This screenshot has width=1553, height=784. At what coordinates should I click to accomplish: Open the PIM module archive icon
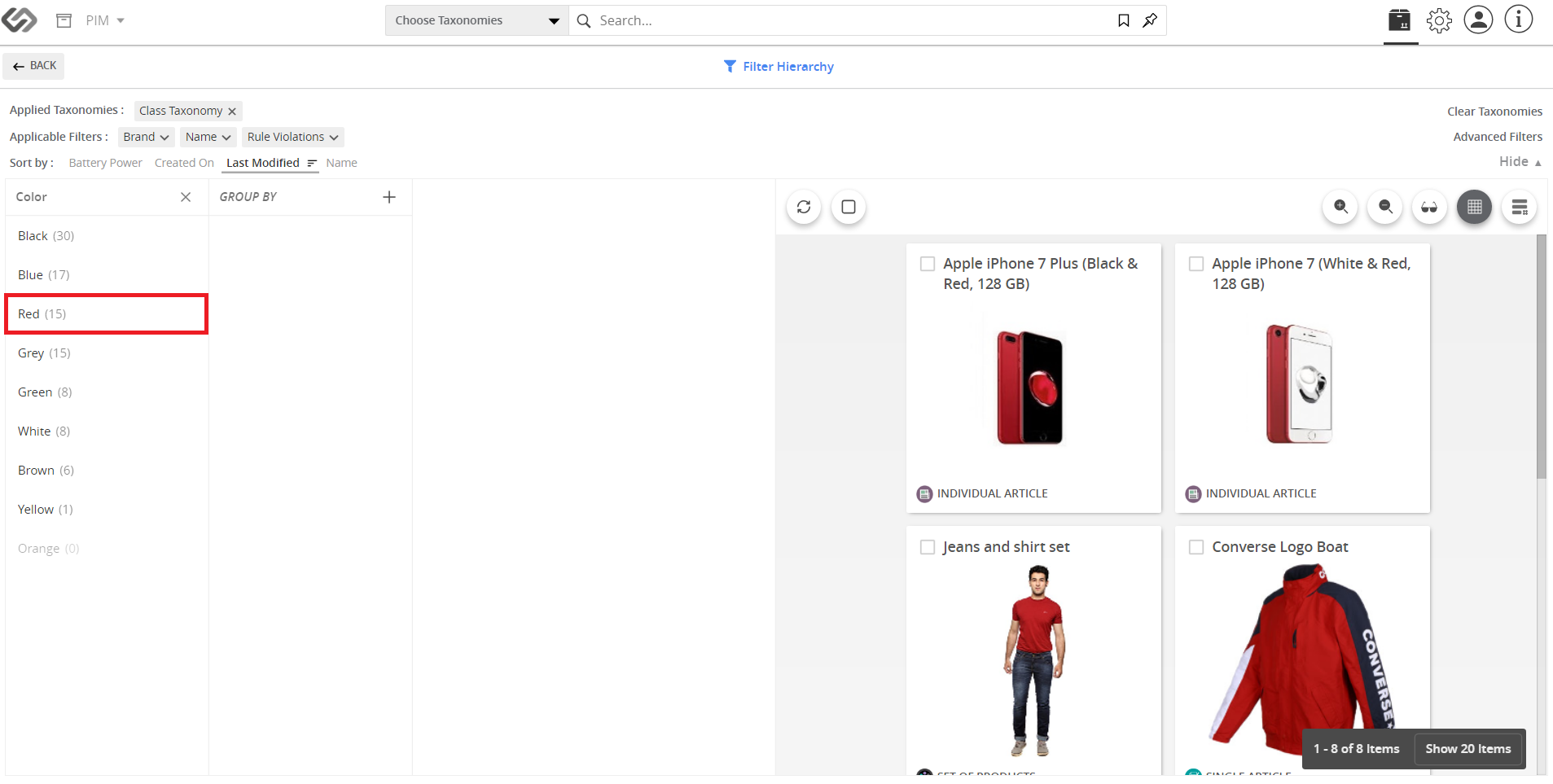(64, 20)
